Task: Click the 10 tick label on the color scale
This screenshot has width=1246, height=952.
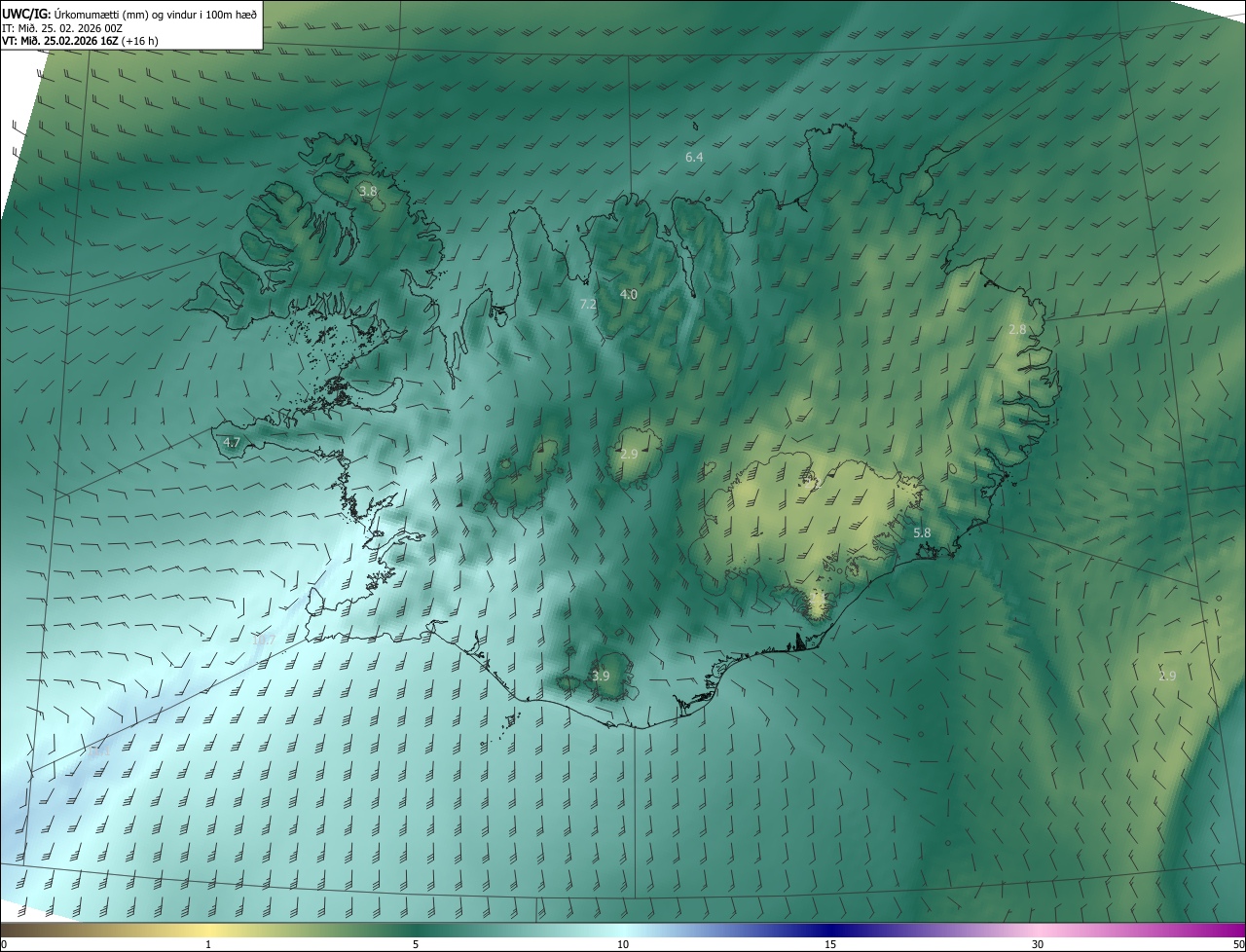Action: [623, 944]
